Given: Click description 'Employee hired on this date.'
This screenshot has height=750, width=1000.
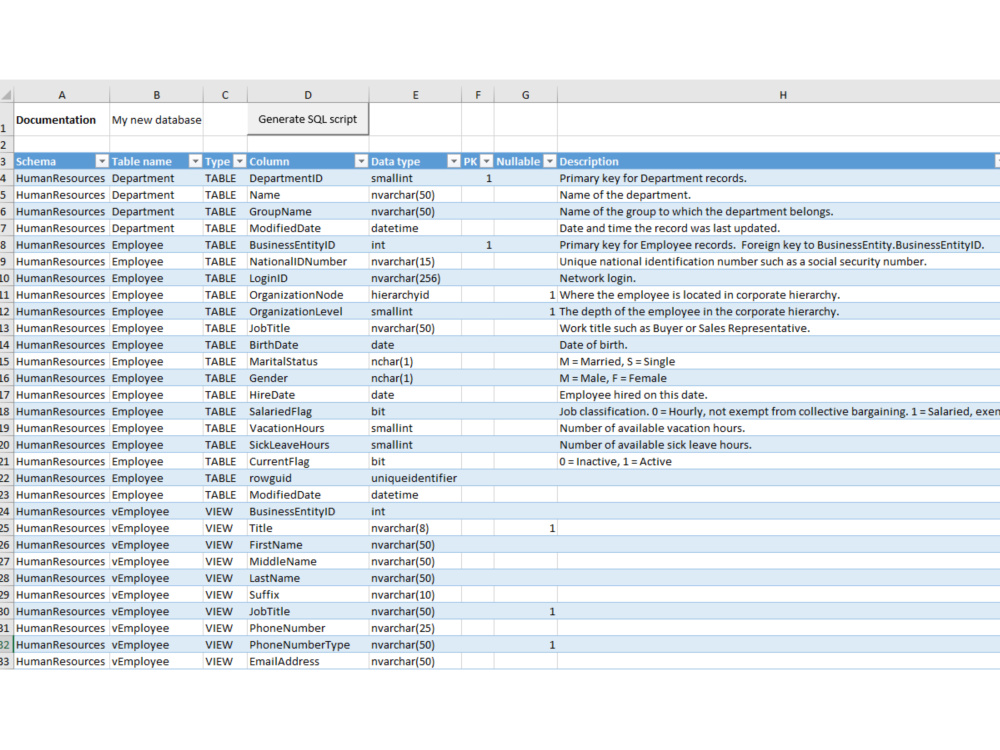Looking at the screenshot, I should 633,395.
